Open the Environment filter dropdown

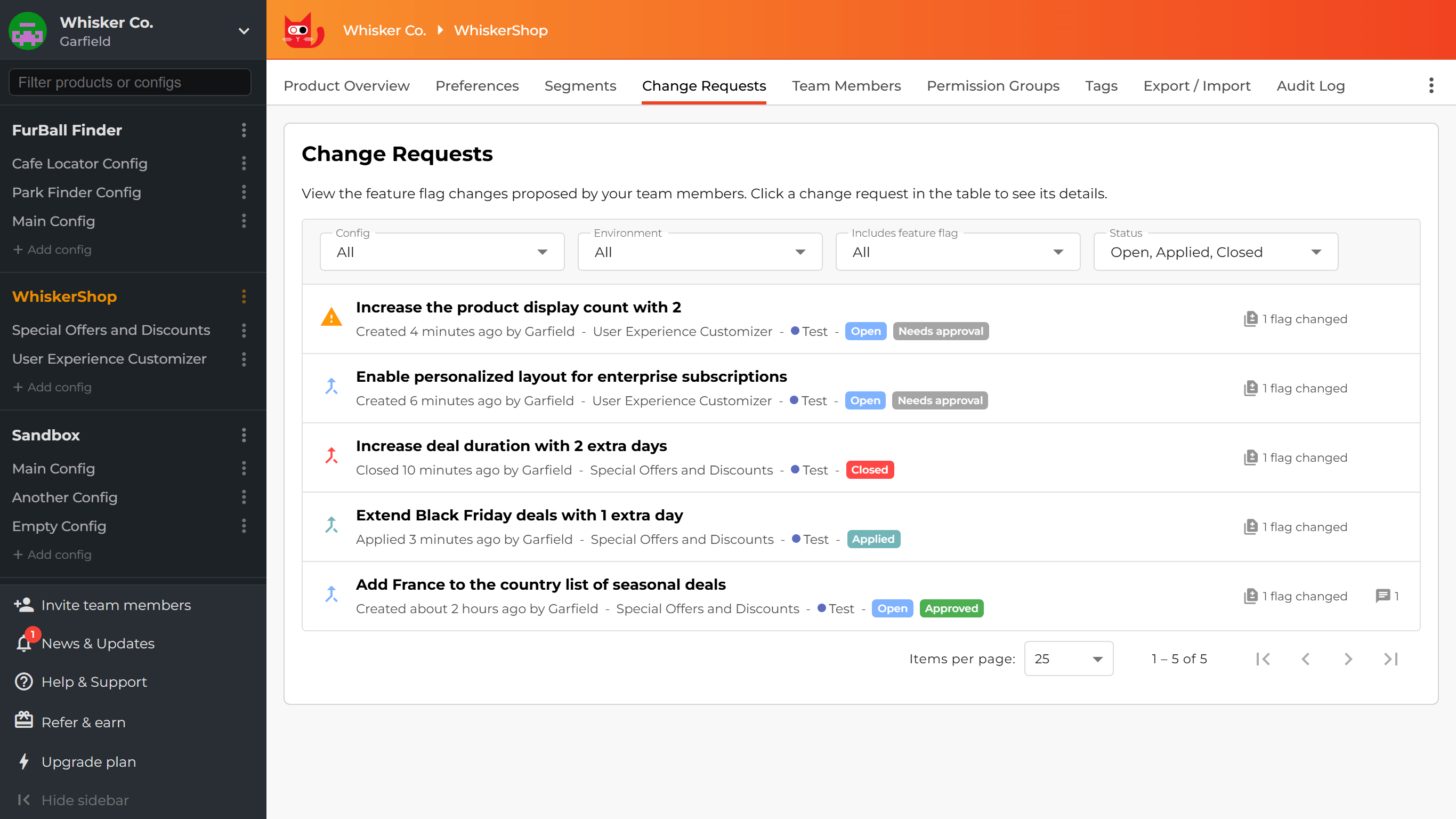700,252
